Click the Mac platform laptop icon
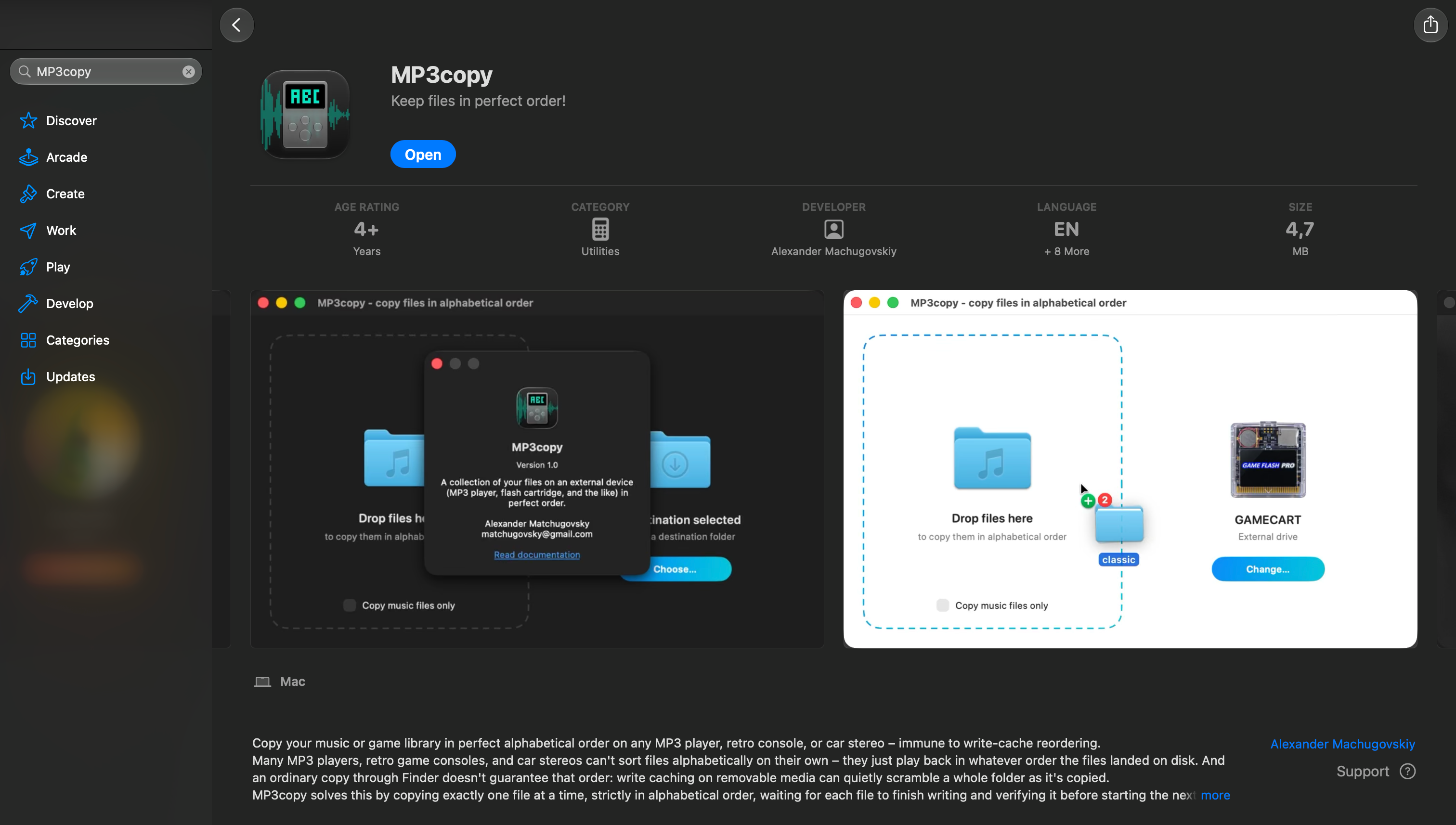 [262, 681]
